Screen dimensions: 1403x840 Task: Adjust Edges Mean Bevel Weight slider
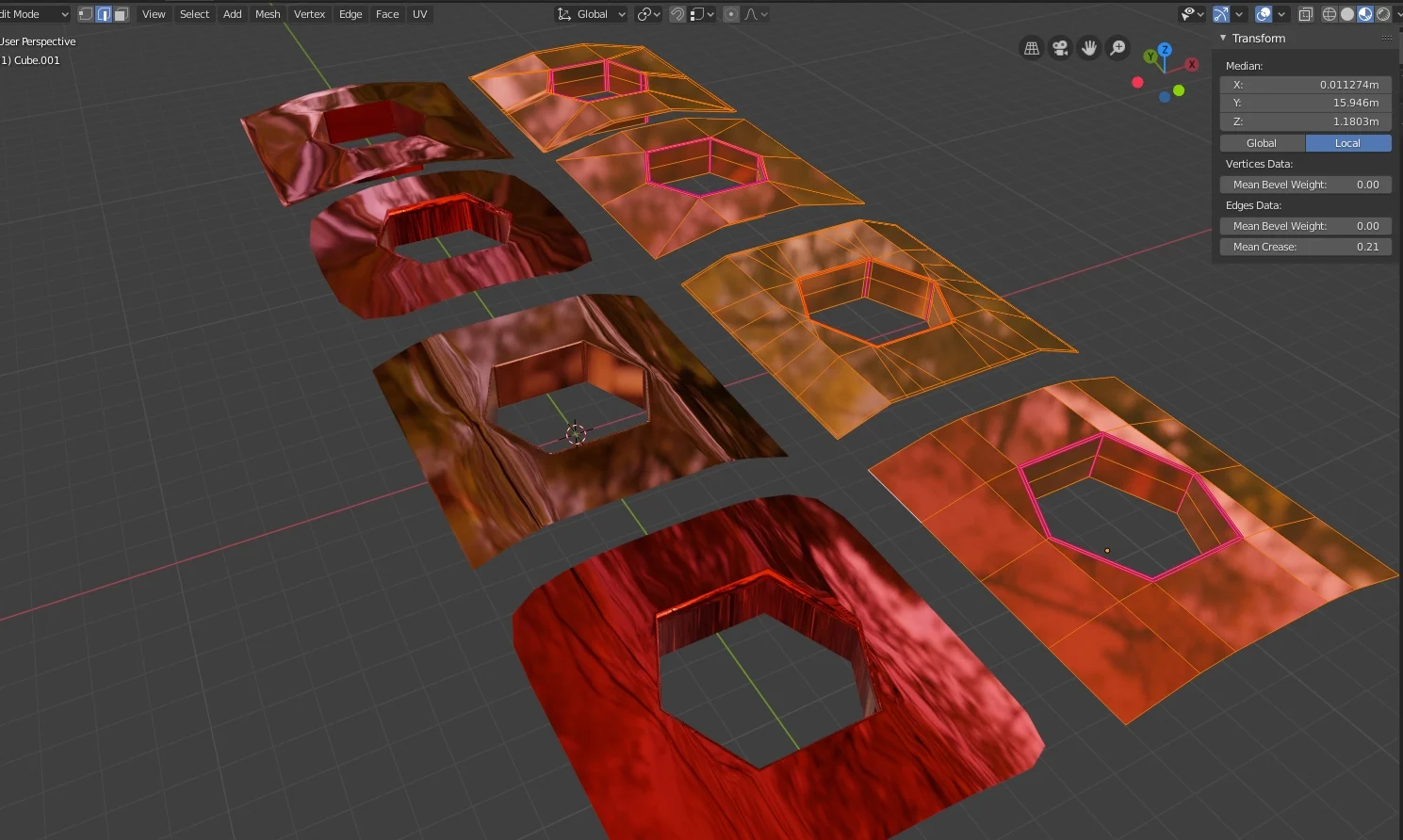coord(1306,226)
